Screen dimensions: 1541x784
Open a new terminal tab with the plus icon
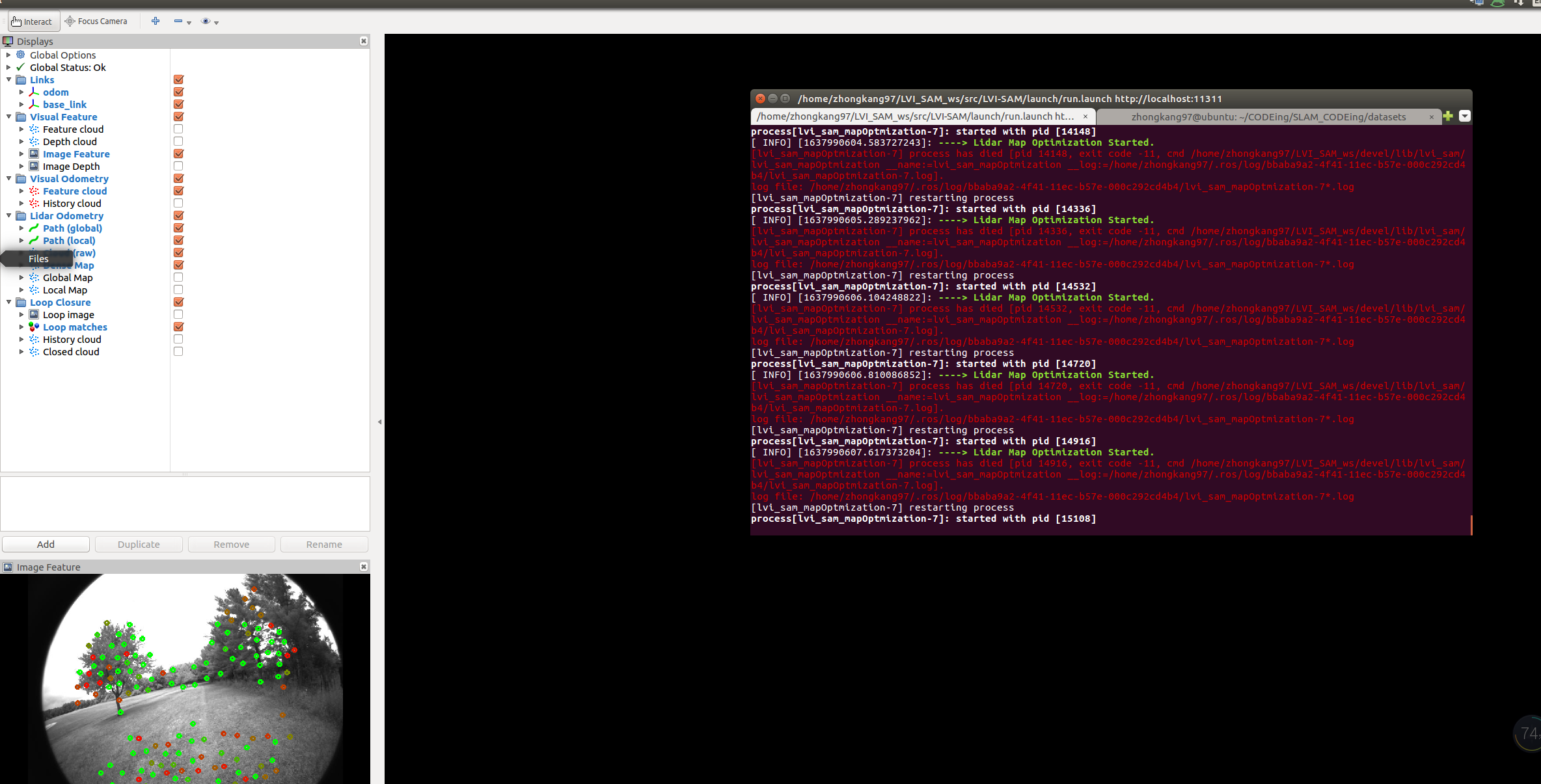coord(1447,116)
